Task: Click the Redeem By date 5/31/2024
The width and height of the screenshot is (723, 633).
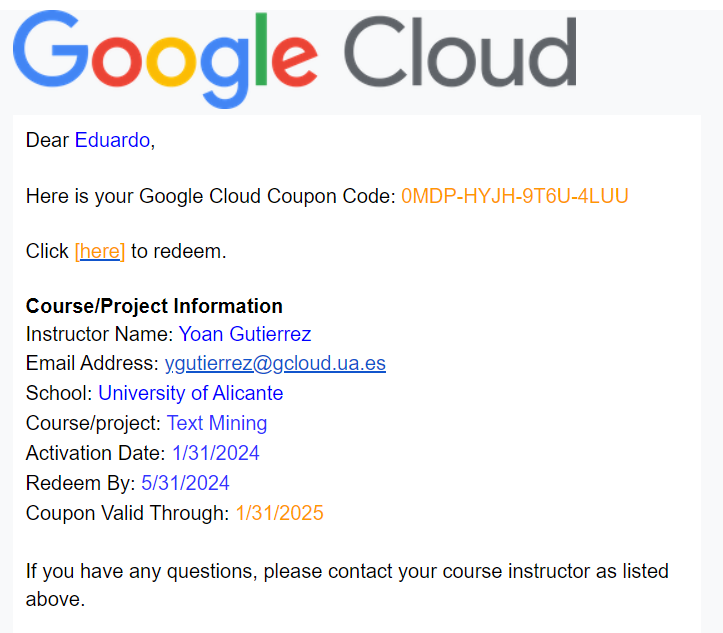Action: pos(185,483)
